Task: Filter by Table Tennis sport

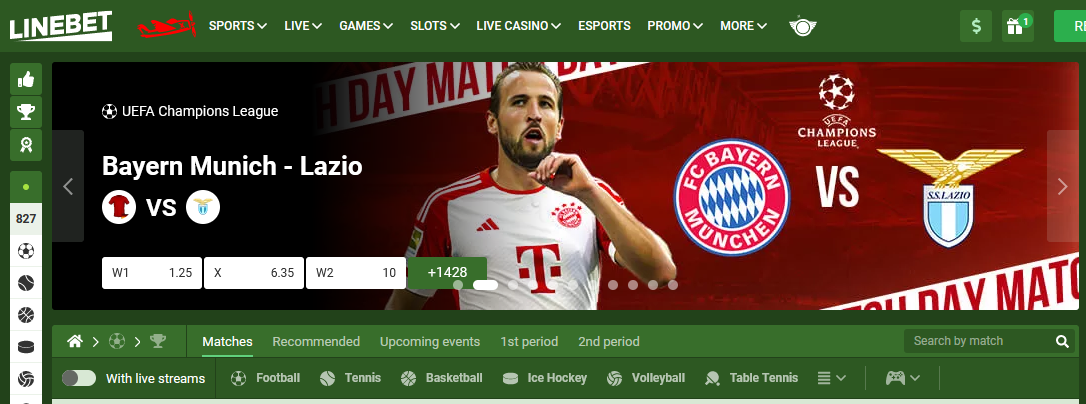Action: [751, 378]
